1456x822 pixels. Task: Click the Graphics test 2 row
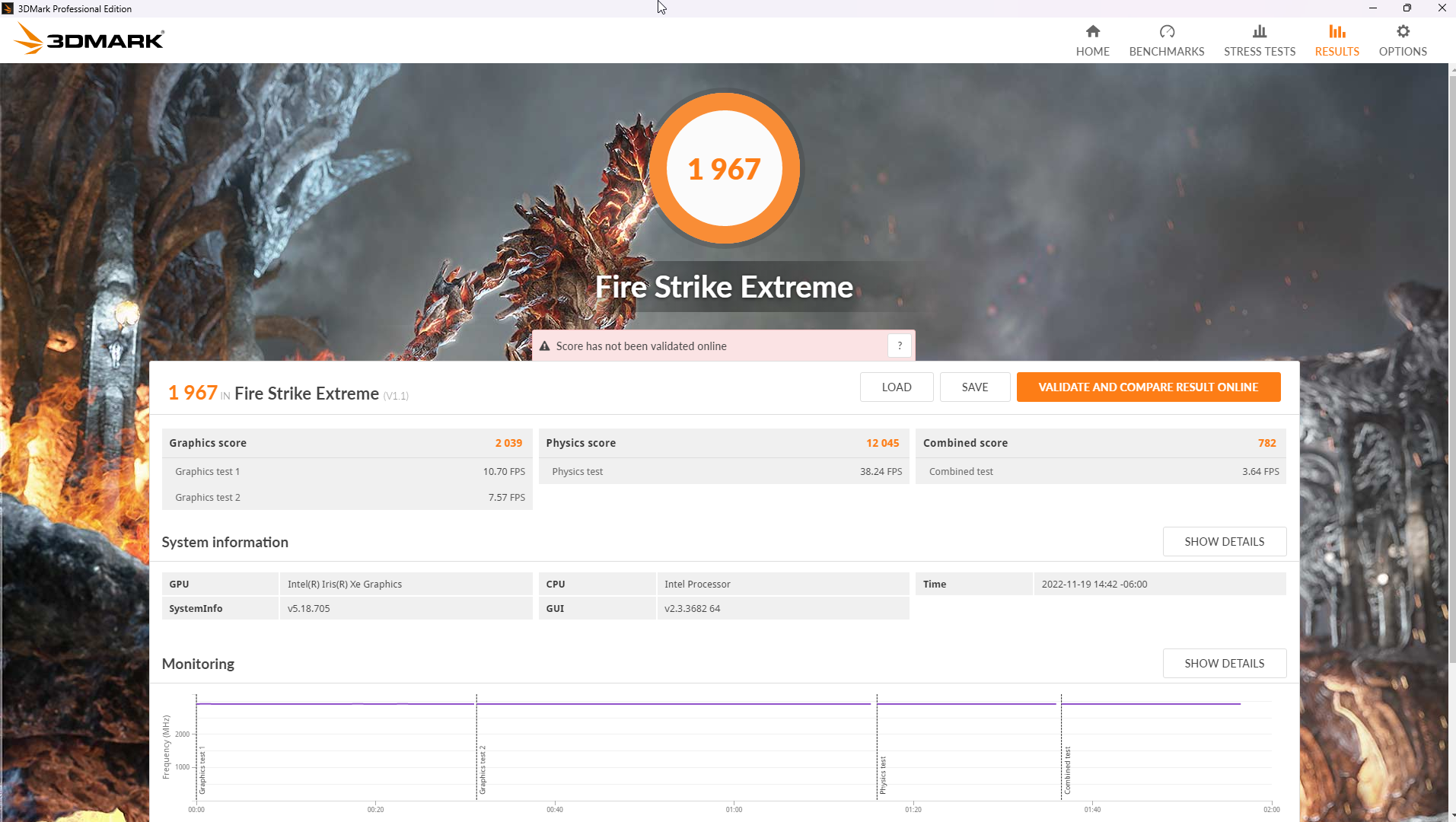pyautogui.click(x=347, y=497)
